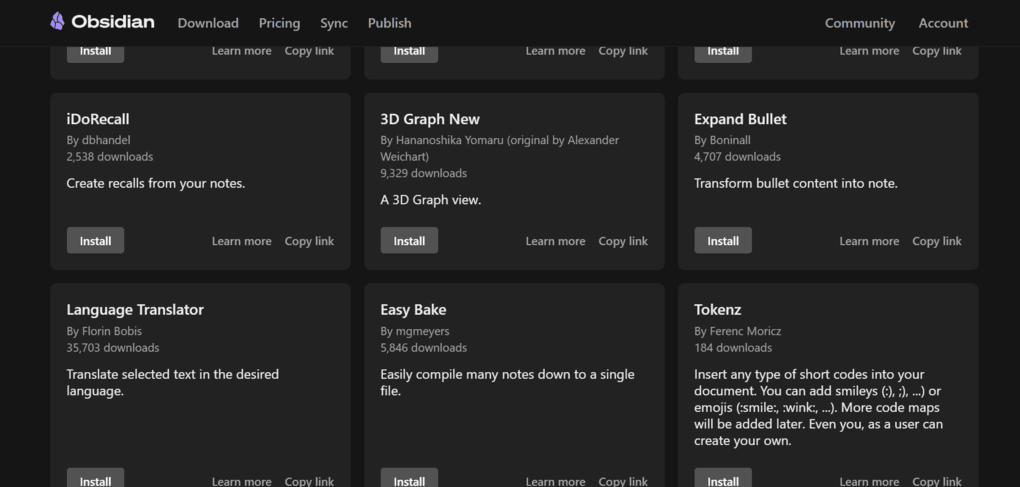Click the 5,846 downloads count

point(423,348)
